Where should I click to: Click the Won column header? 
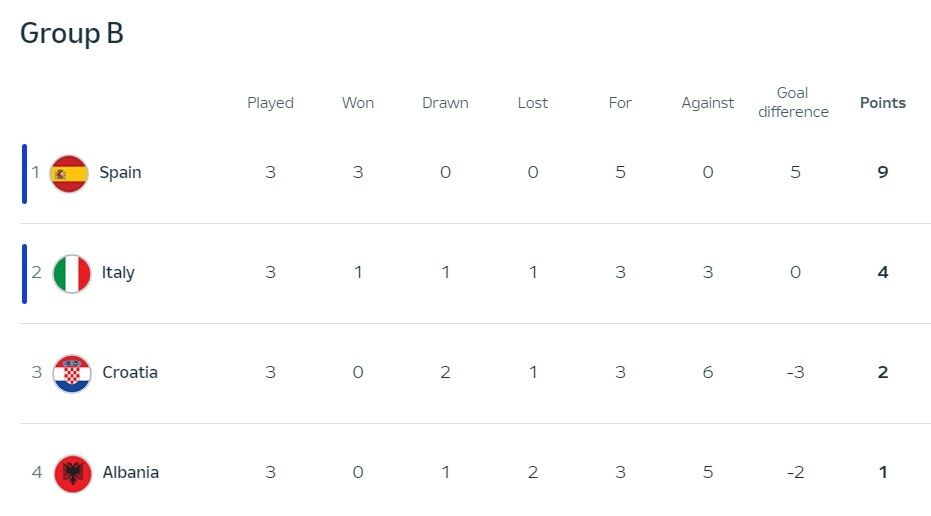pos(358,103)
